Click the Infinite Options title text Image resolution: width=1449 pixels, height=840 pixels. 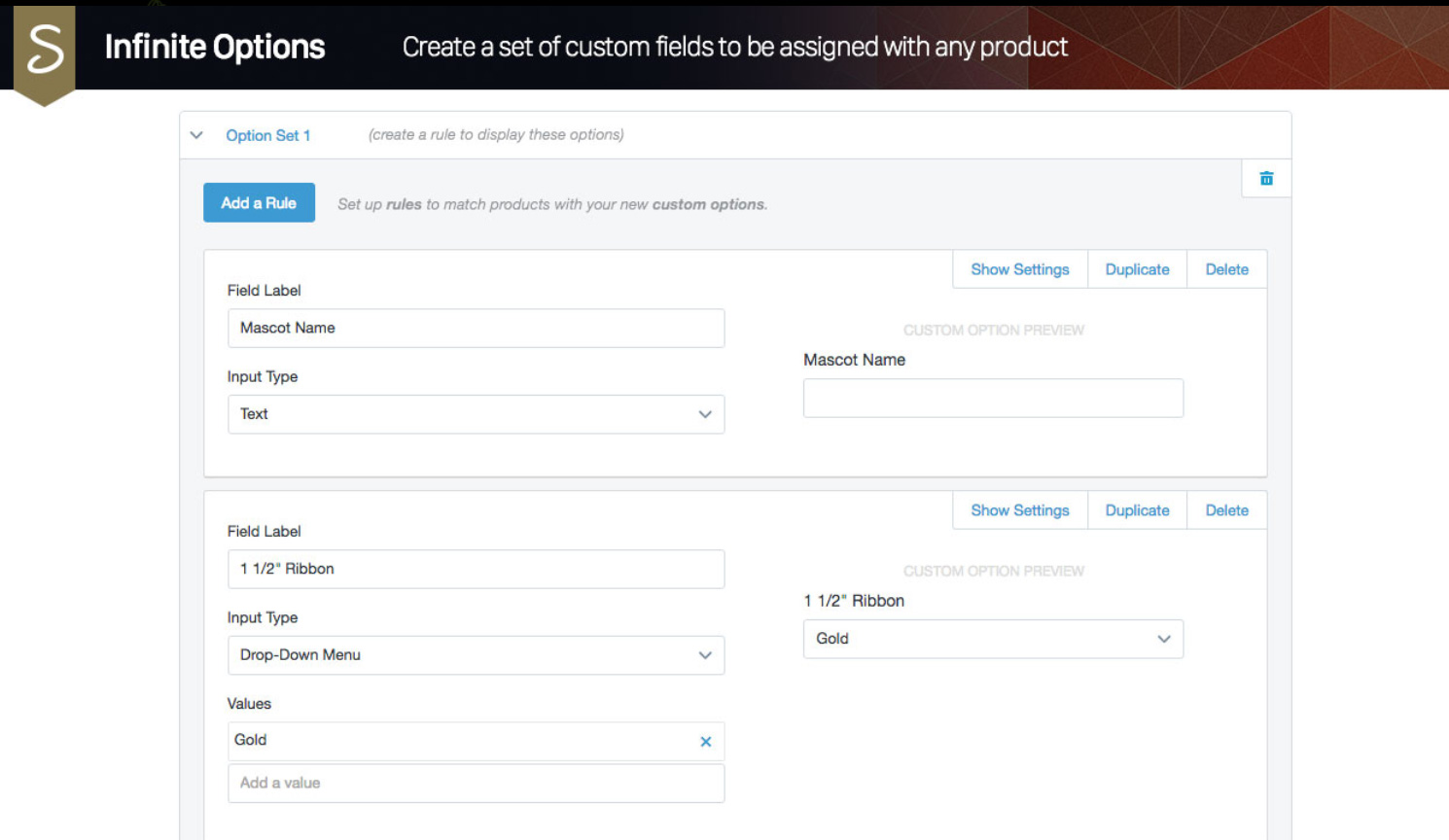point(215,47)
